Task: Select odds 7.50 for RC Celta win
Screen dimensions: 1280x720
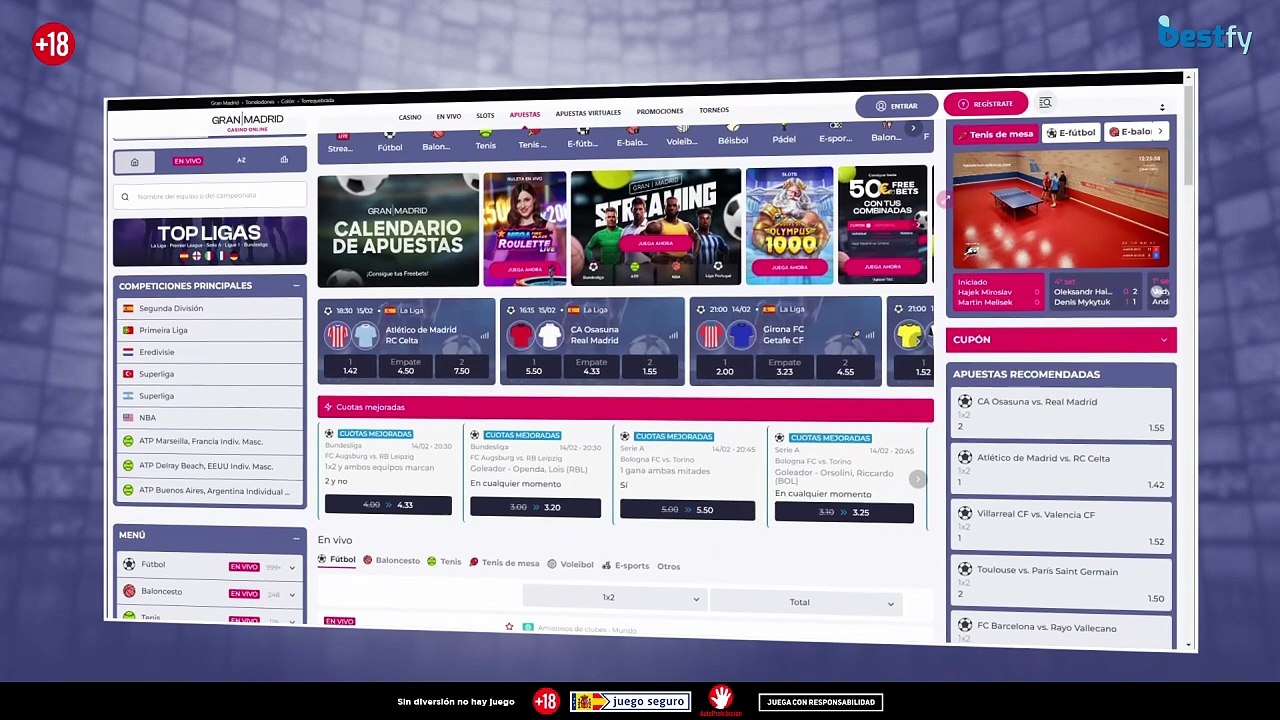Action: pyautogui.click(x=461, y=366)
